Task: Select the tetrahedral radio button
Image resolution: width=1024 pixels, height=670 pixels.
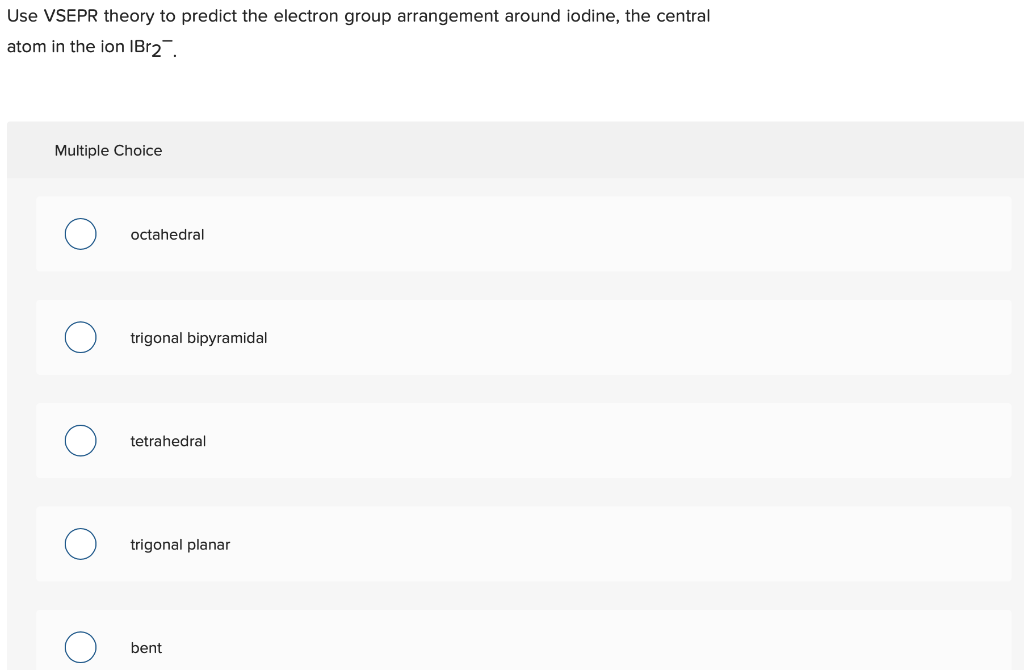Action: pos(80,440)
